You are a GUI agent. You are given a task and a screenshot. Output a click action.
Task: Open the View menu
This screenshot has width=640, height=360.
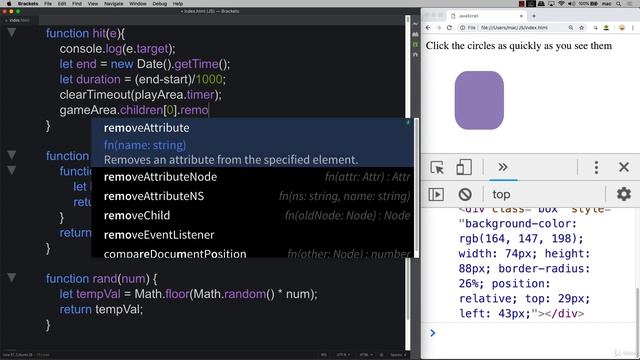[x=93, y=4]
